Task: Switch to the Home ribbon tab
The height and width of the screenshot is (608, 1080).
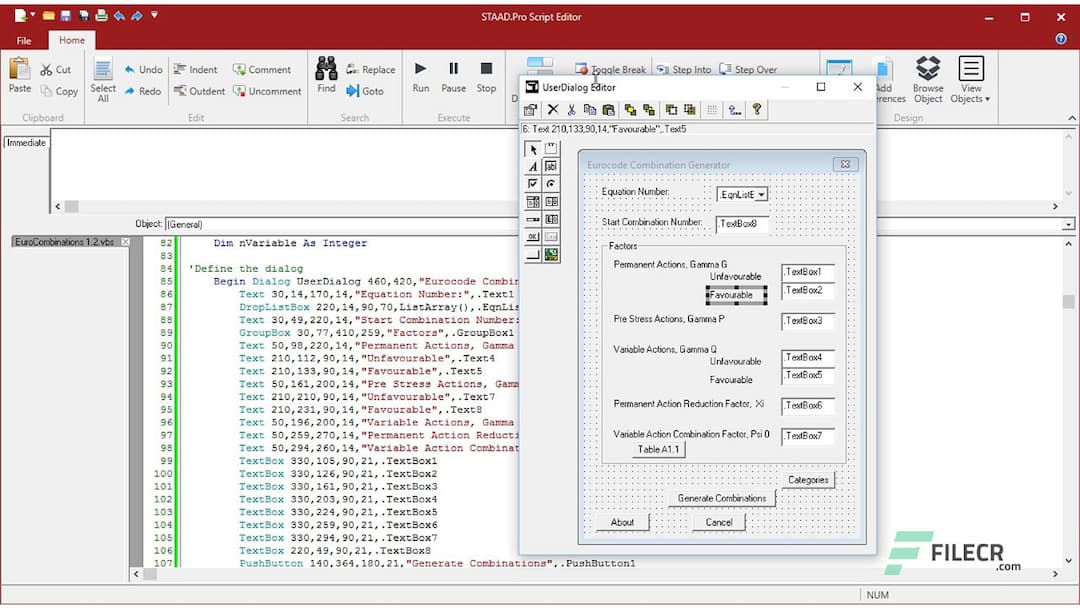Action: click(x=71, y=40)
